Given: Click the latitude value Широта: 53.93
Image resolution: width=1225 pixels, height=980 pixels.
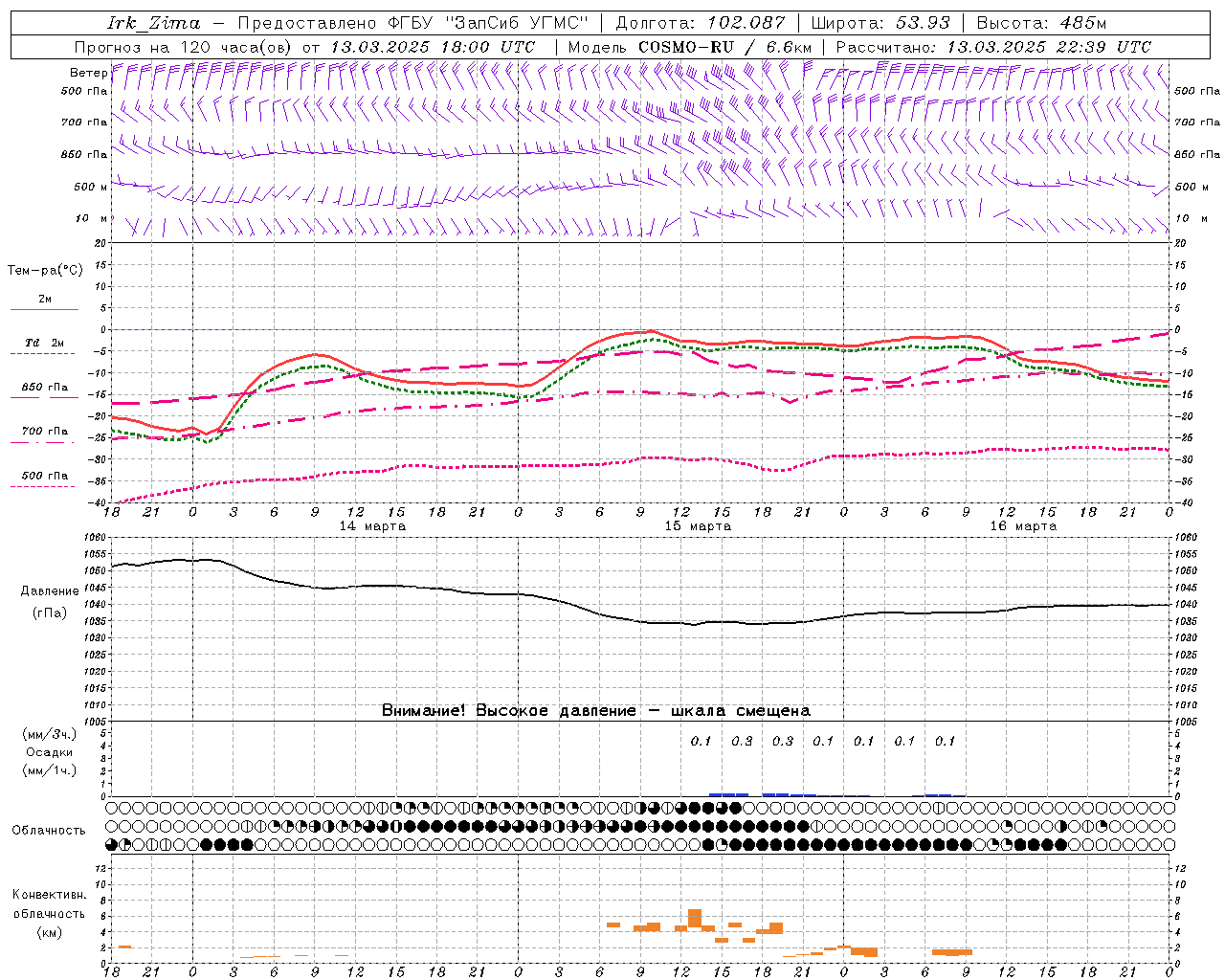Looking at the screenshot, I should (x=880, y=23).
